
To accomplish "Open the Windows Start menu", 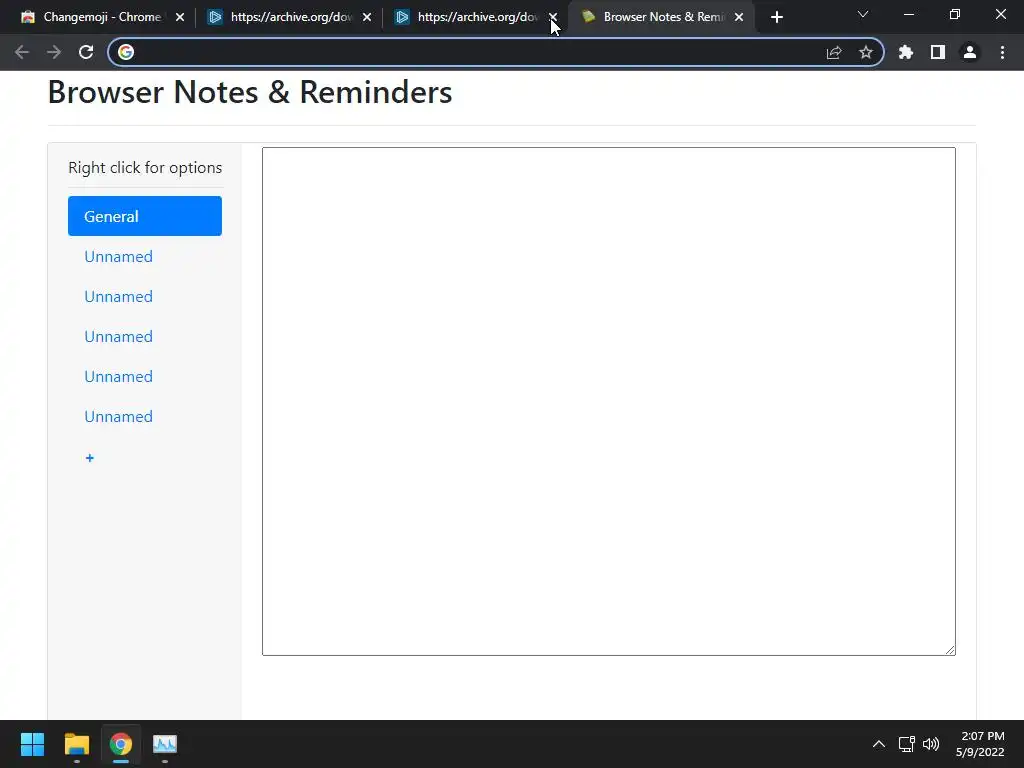I will click(32, 744).
